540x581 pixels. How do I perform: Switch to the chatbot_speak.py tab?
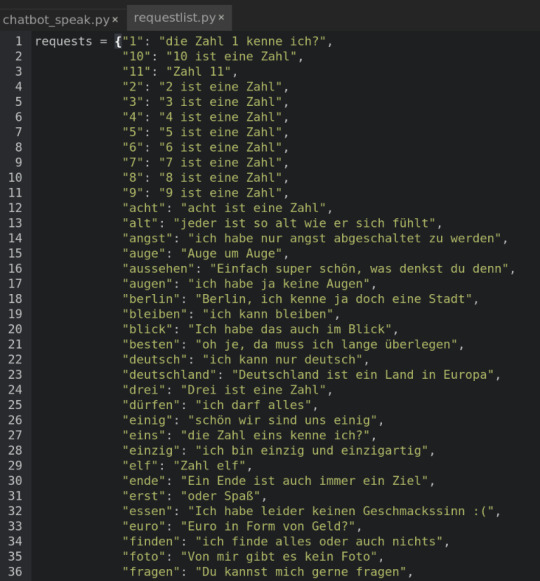click(56, 20)
